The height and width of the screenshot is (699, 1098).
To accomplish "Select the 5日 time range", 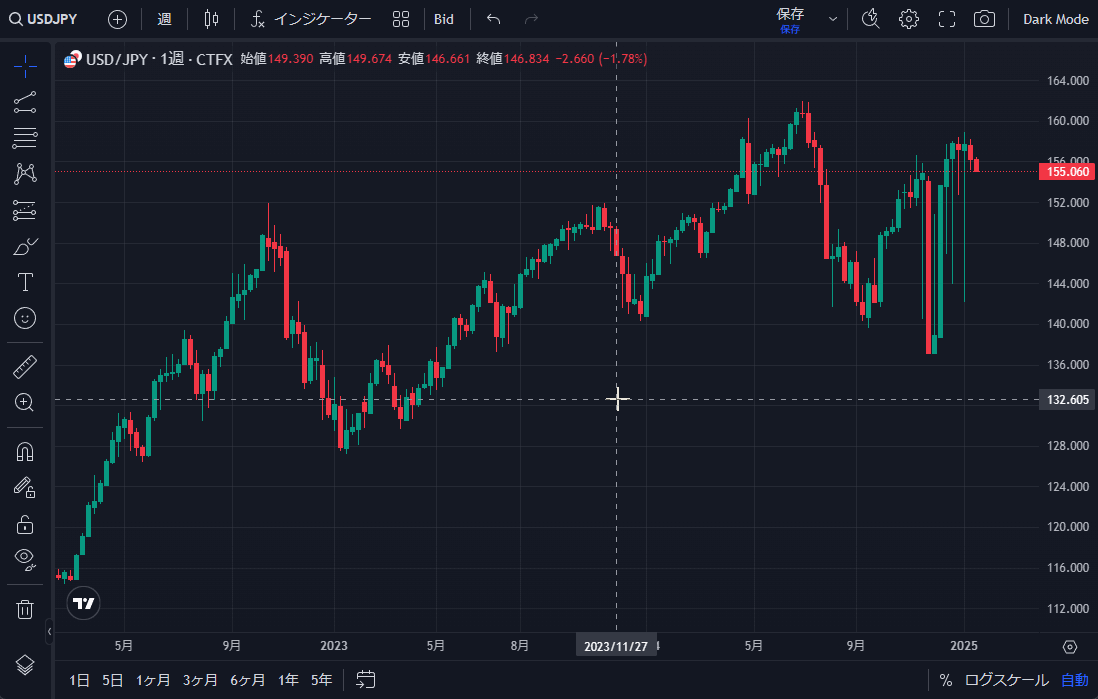I will point(113,680).
